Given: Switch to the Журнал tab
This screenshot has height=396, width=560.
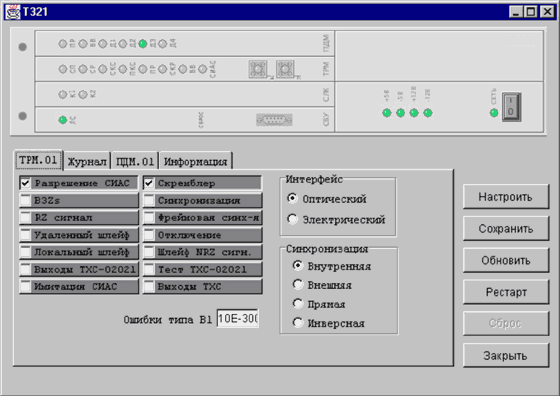Looking at the screenshot, I should pyautogui.click(x=87, y=161).
